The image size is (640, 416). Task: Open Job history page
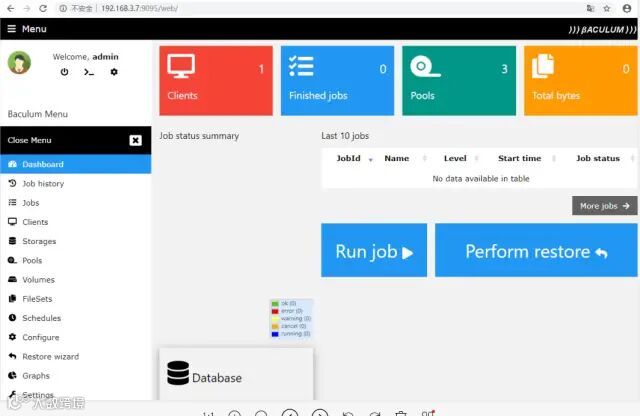click(76, 183)
